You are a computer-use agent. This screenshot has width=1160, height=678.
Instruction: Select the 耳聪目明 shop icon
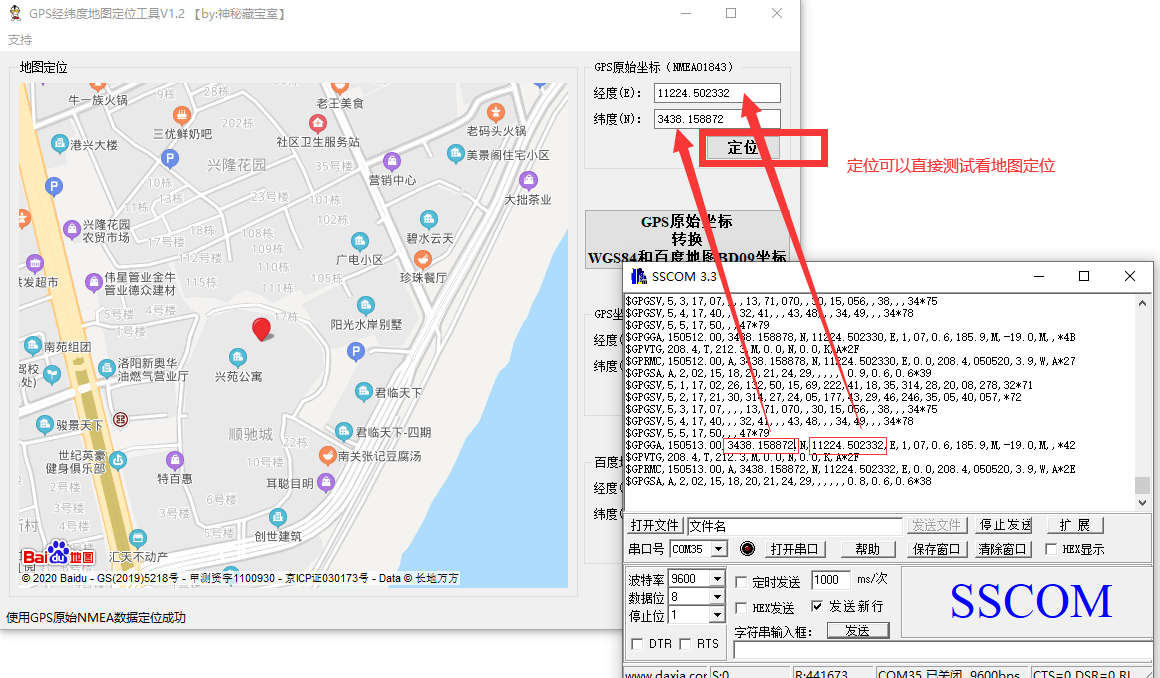click(326, 483)
